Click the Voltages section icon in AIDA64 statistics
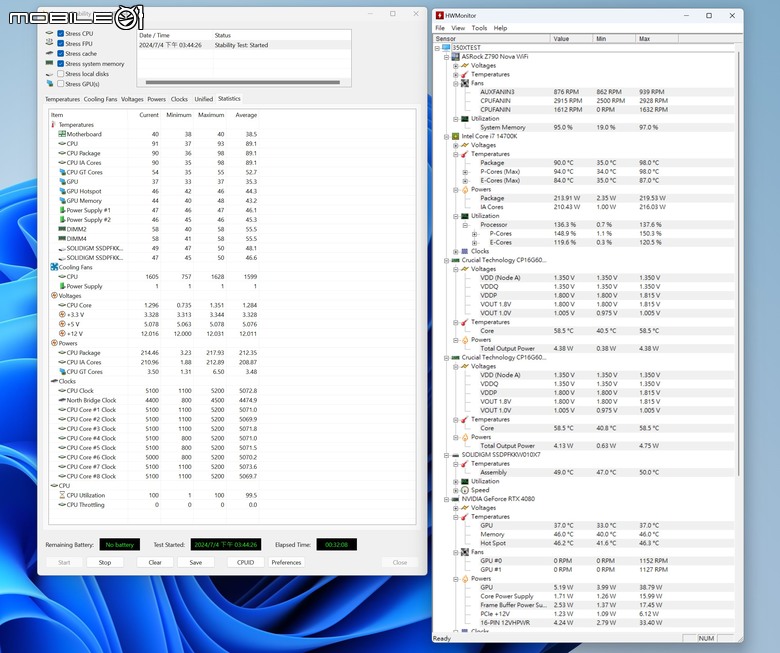This screenshot has height=653, width=780. (x=54, y=295)
